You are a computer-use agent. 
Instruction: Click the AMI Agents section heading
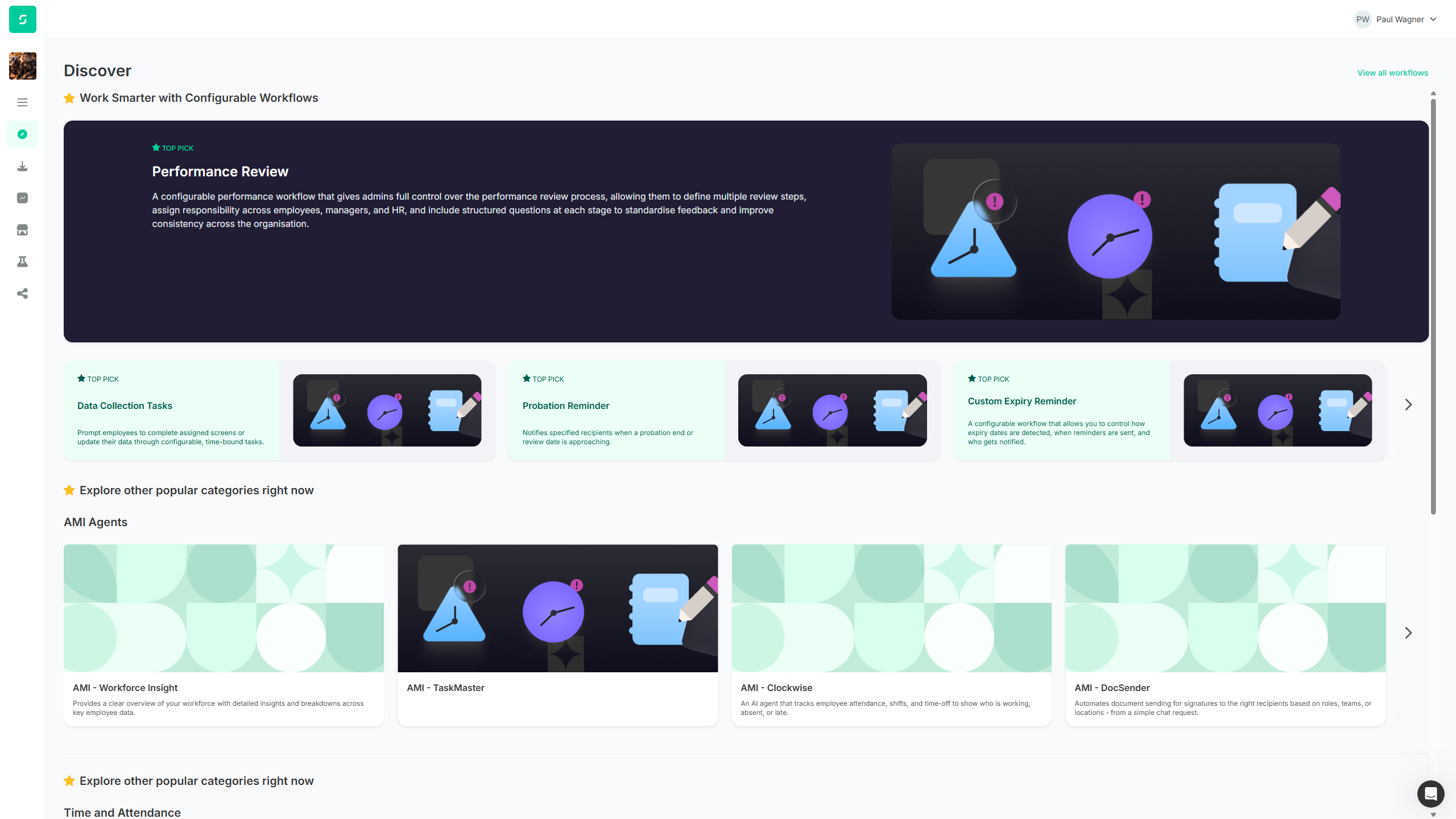(96, 522)
